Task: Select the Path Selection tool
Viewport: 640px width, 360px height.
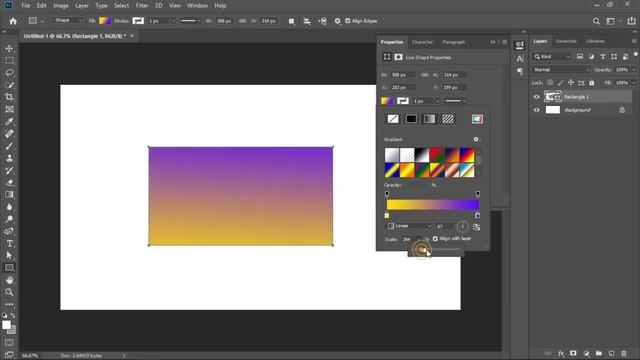Action: pyautogui.click(x=9, y=256)
